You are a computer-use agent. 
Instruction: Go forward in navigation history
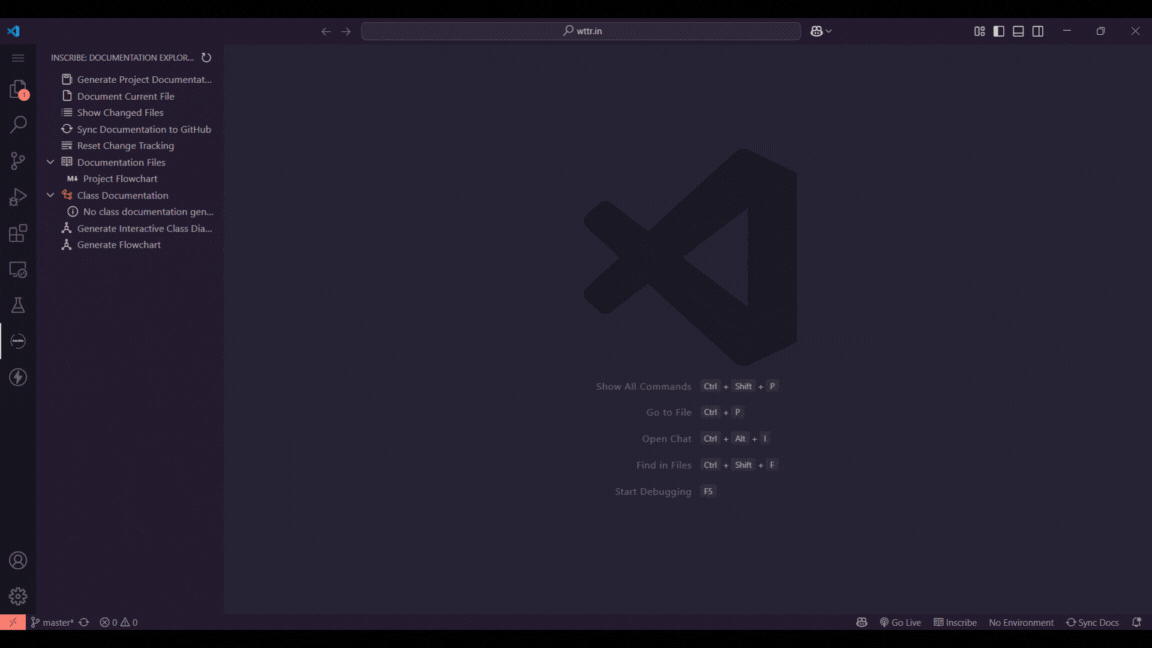[346, 31]
